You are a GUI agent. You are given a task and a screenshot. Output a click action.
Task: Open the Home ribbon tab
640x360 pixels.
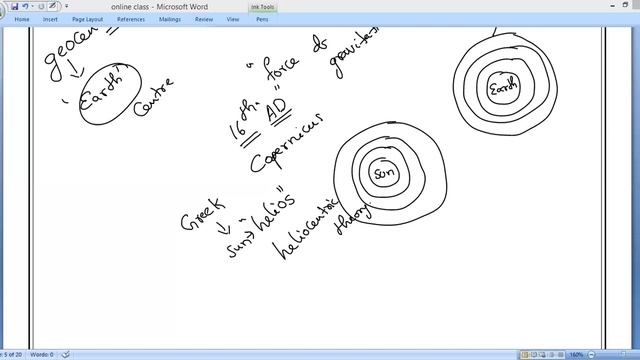point(22,19)
